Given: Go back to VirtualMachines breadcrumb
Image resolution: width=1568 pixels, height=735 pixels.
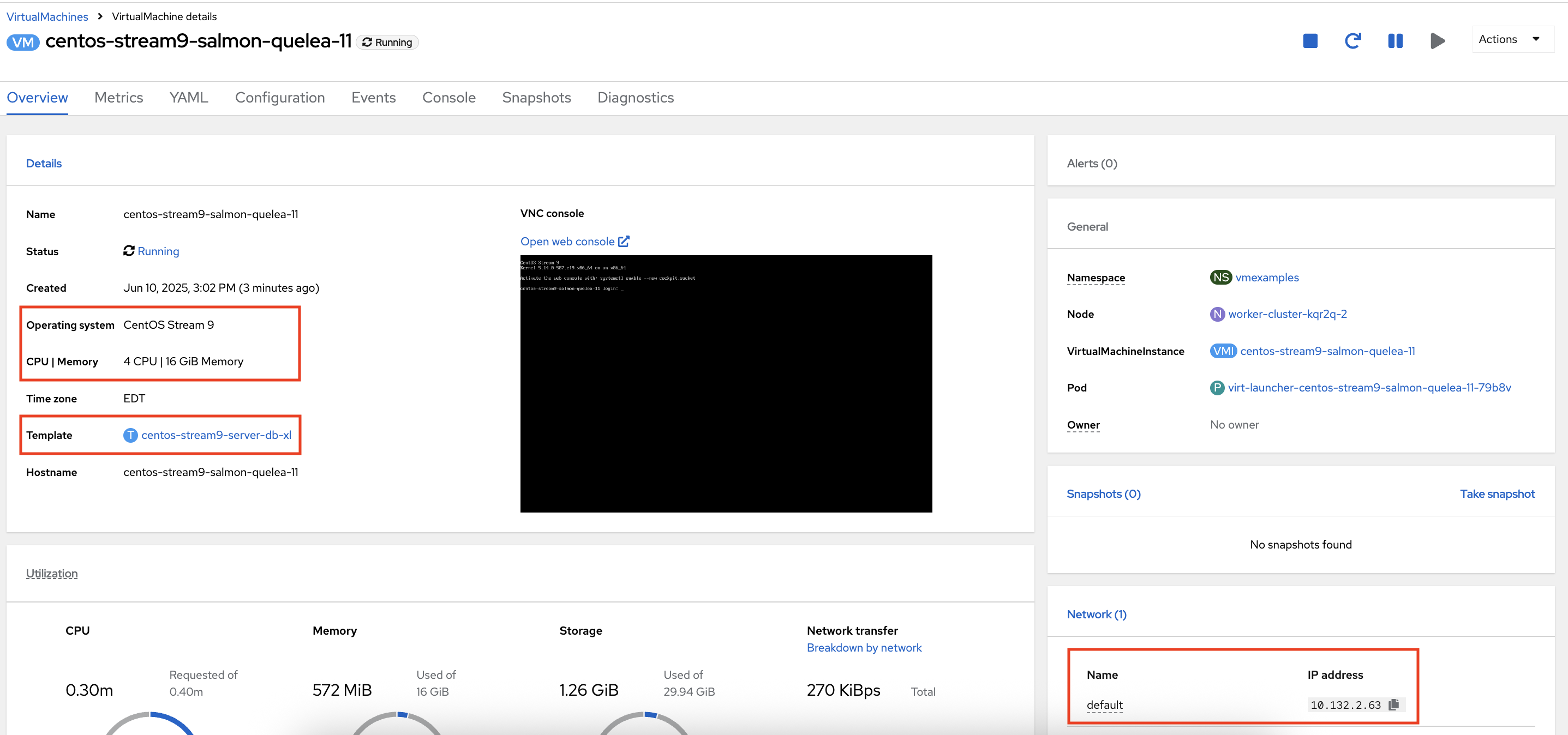Looking at the screenshot, I should pyautogui.click(x=47, y=16).
